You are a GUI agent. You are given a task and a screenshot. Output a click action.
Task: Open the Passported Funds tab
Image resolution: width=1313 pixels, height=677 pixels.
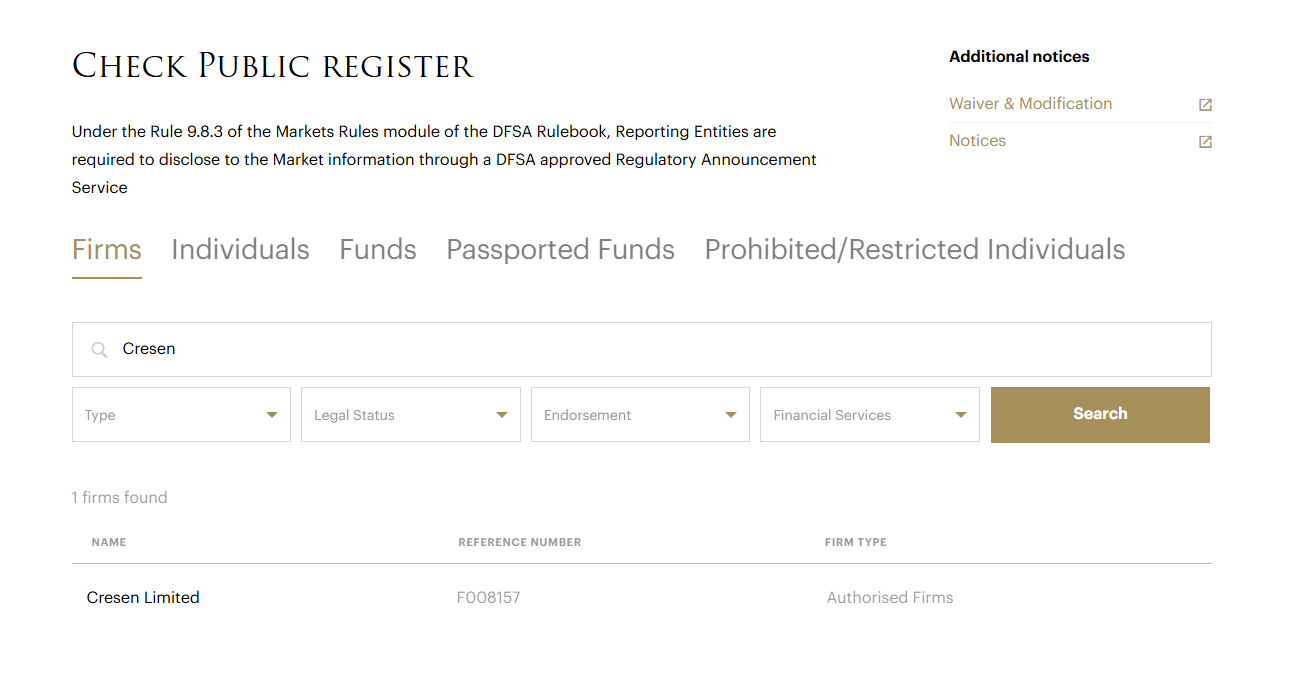(560, 250)
